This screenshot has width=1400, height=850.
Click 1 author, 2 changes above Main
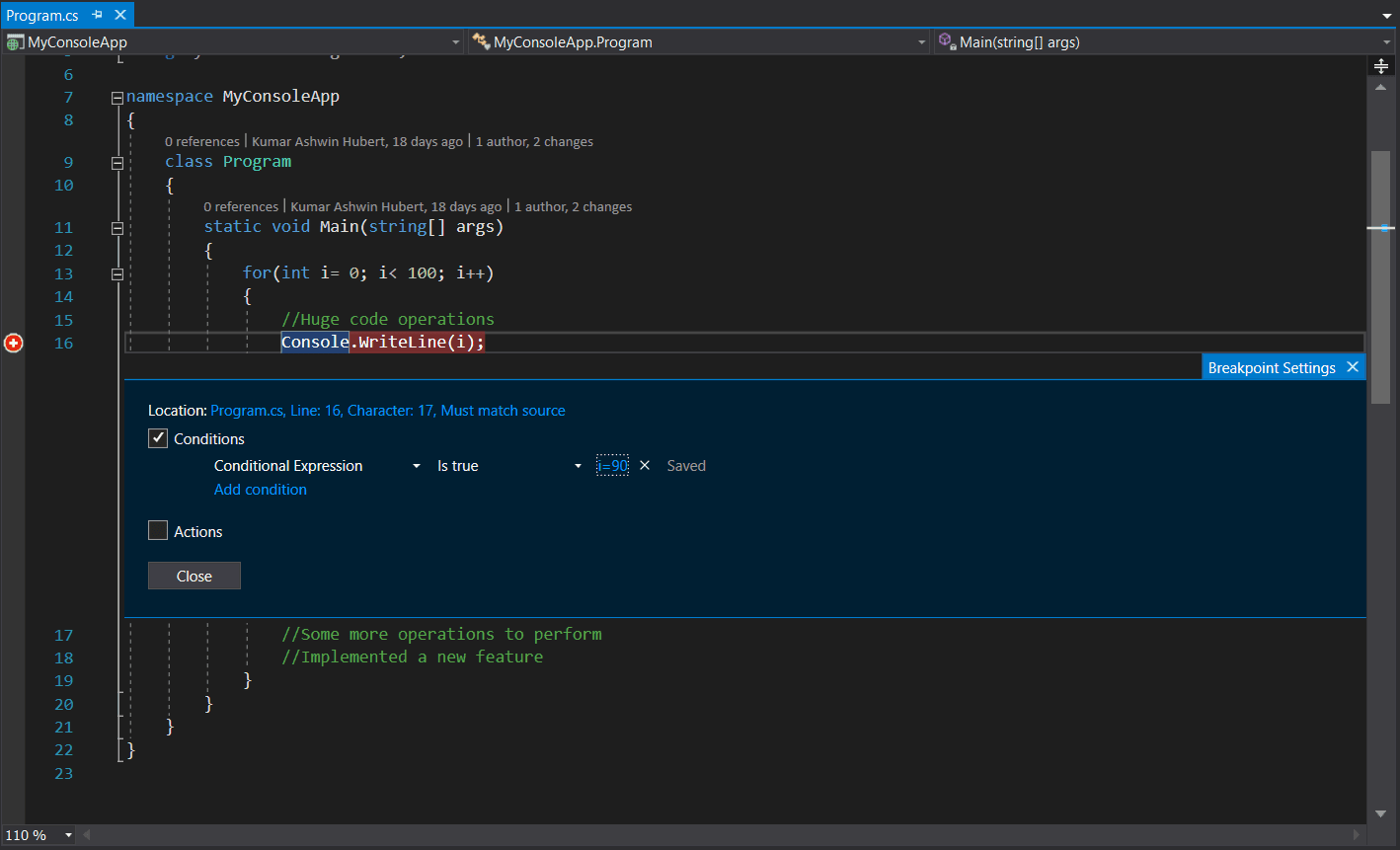[x=573, y=206]
